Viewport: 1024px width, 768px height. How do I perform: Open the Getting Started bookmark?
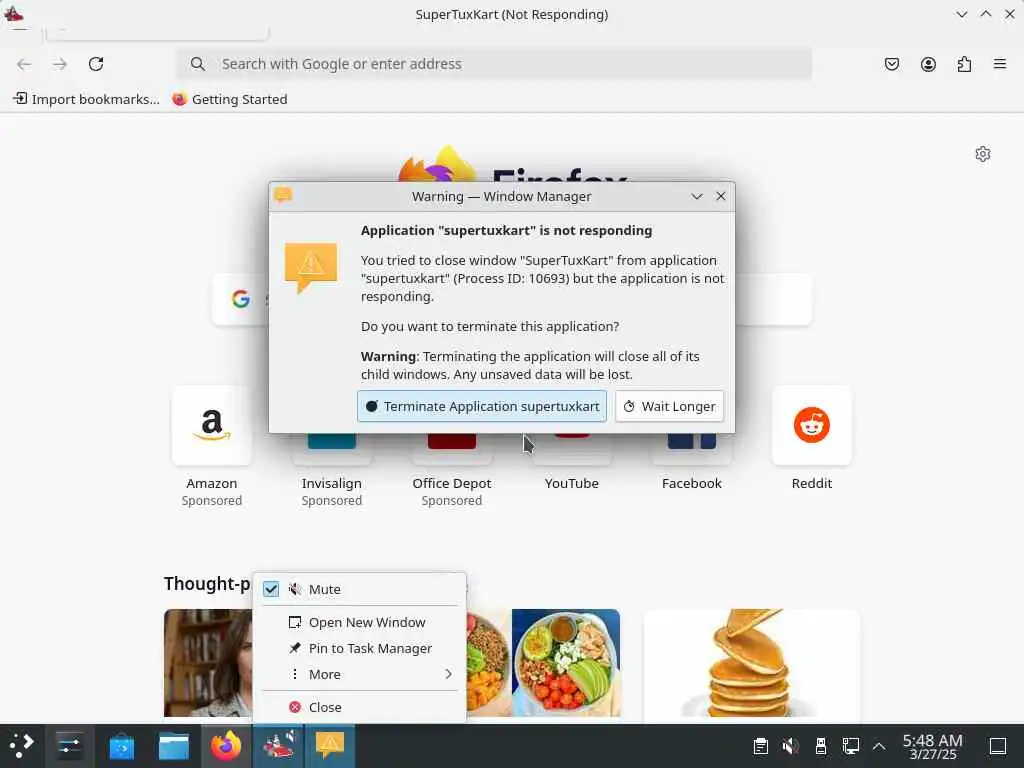click(x=230, y=99)
